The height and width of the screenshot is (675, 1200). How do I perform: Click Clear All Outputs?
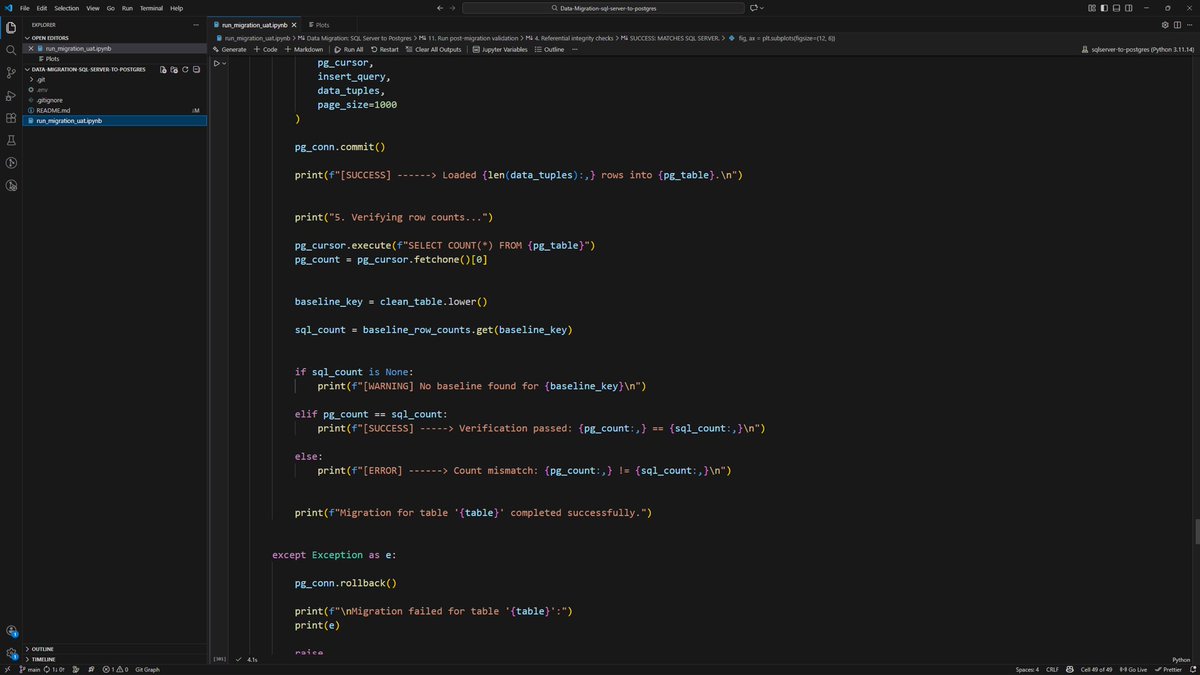coord(434,49)
